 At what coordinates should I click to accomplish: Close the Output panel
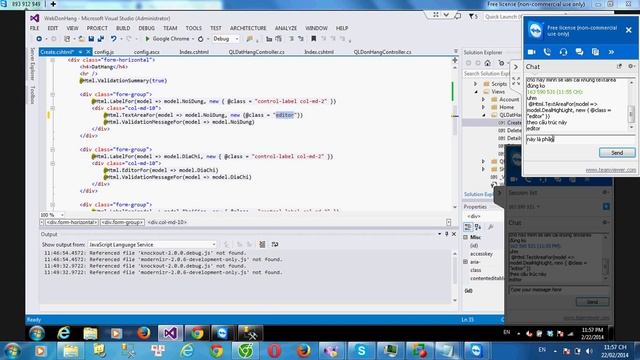pyautogui.click(x=453, y=234)
